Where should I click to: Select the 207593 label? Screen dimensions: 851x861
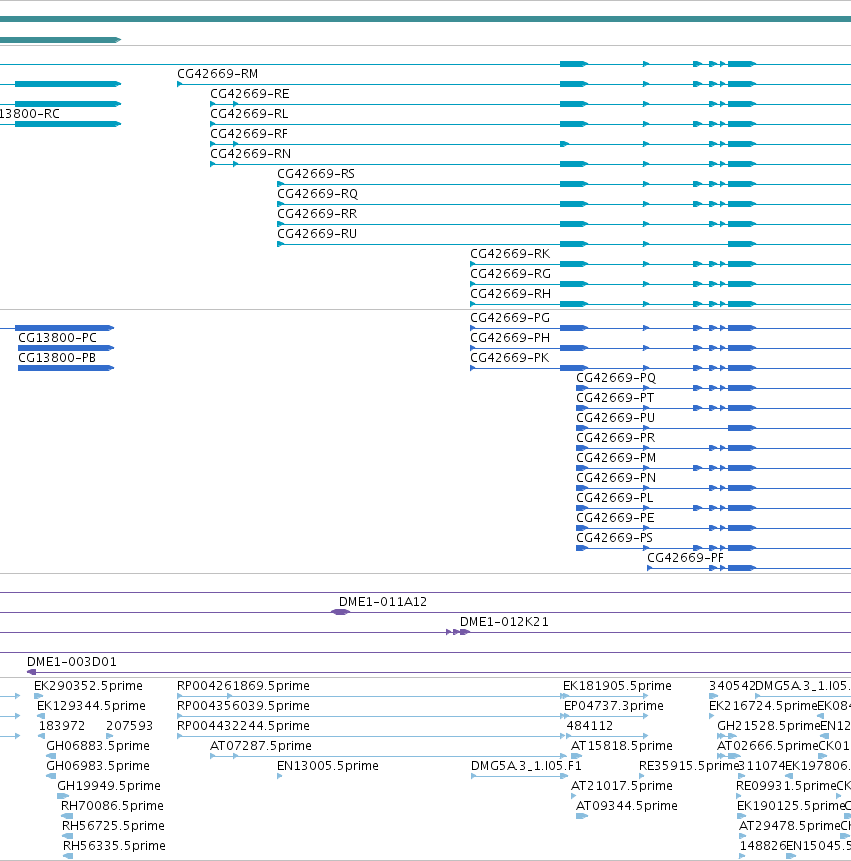tap(129, 726)
